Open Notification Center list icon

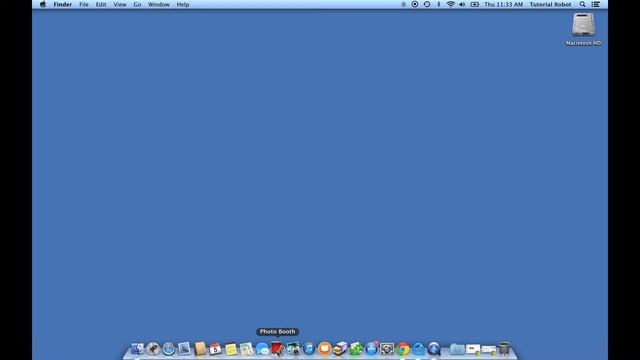tap(596, 4)
